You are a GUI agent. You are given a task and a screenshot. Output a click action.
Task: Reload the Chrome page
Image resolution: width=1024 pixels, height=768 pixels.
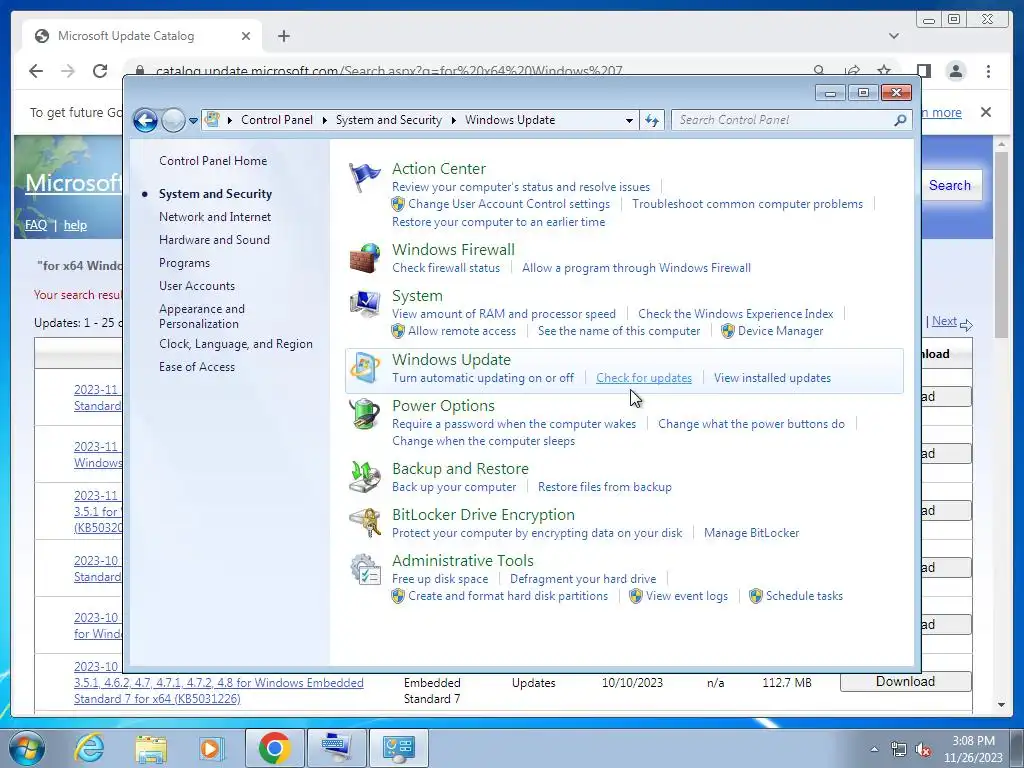[100, 71]
